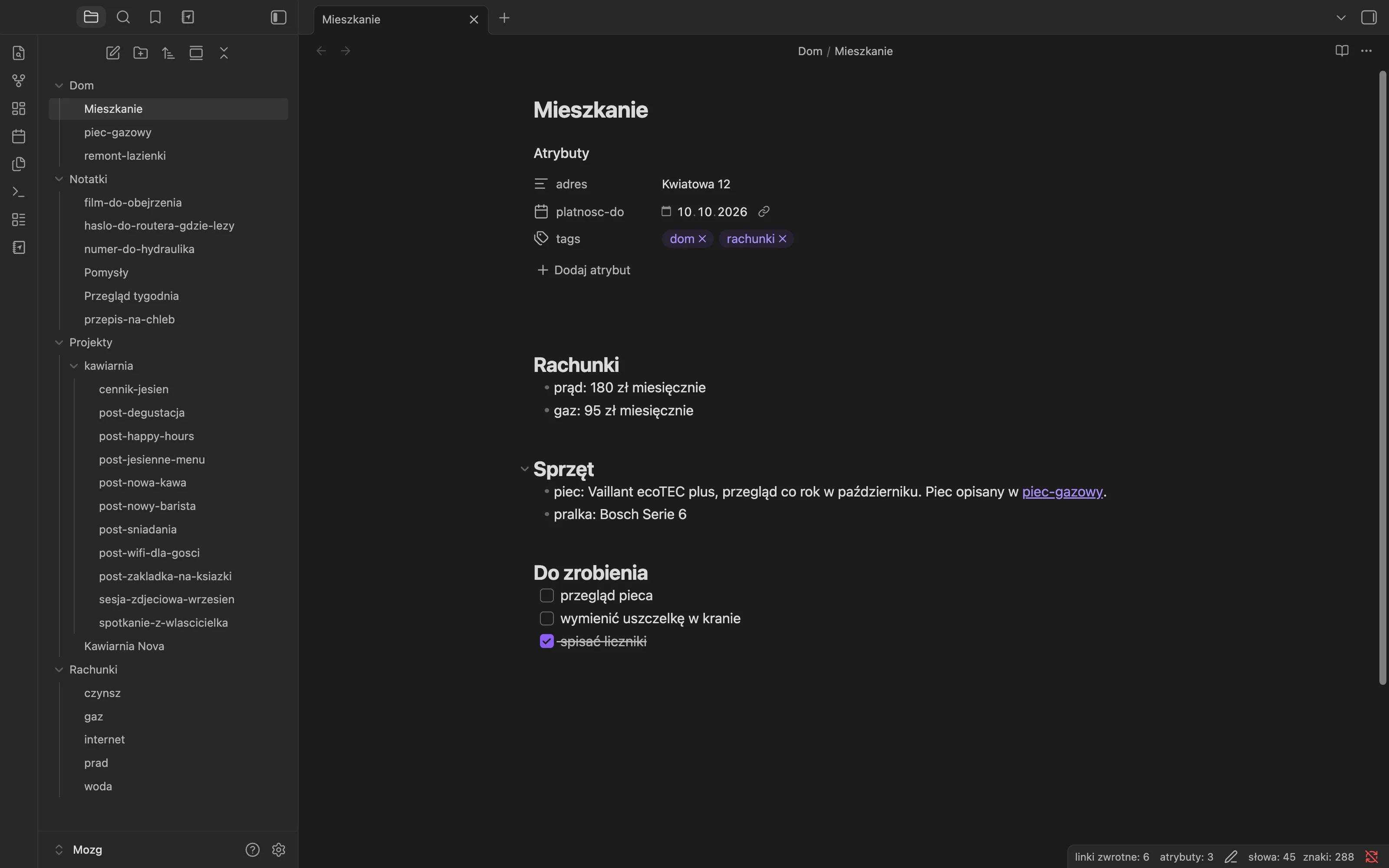Open help with the question mark icon
Screen dimensions: 1389x868
coord(253,850)
